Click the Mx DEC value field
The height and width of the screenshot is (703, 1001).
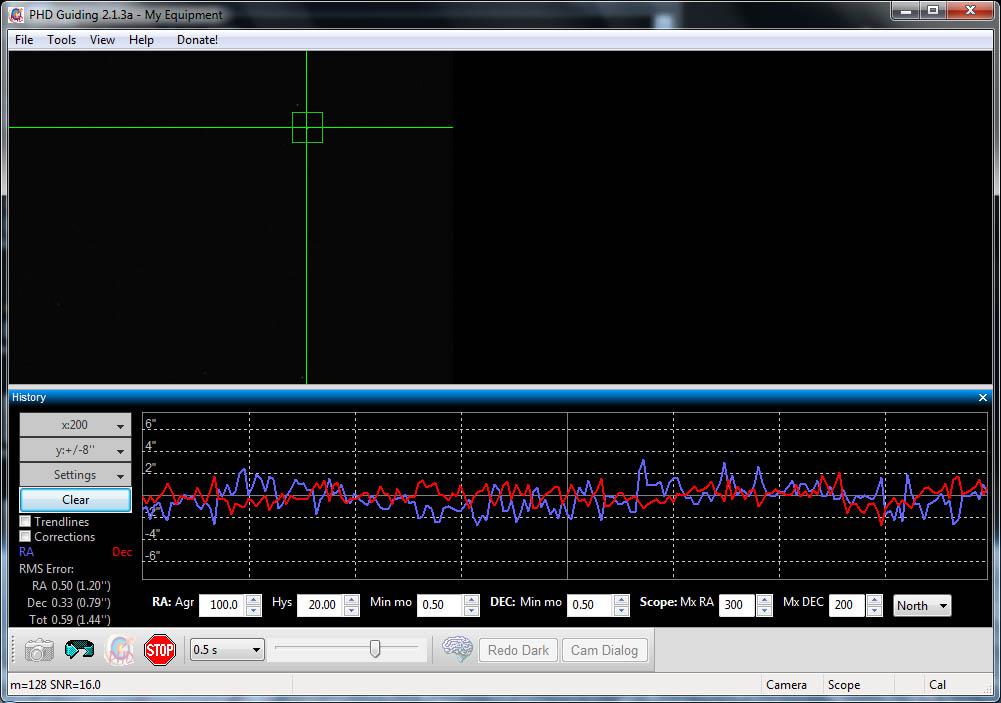(848, 605)
